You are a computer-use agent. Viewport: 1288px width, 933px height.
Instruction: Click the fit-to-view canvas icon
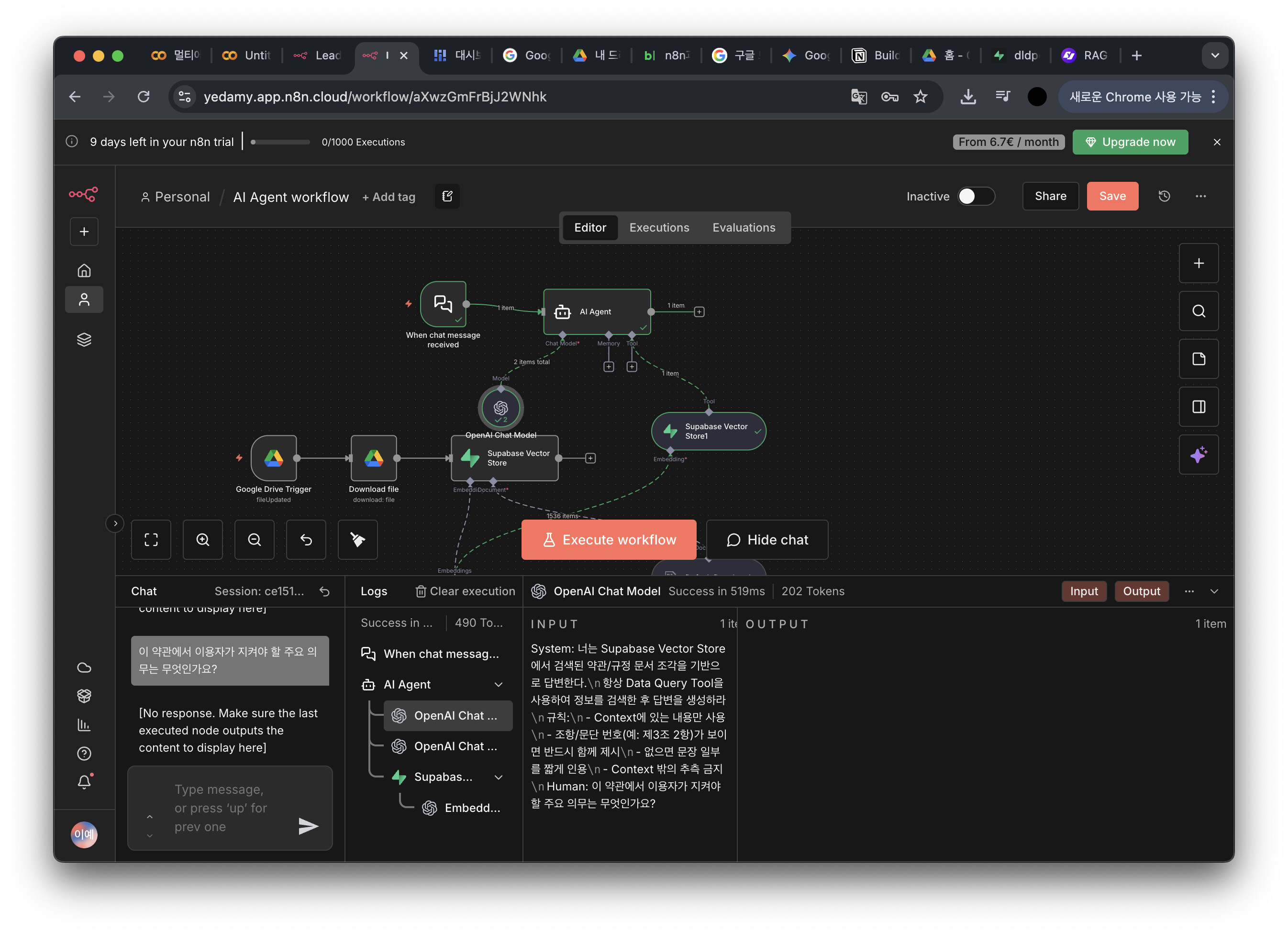(x=151, y=540)
